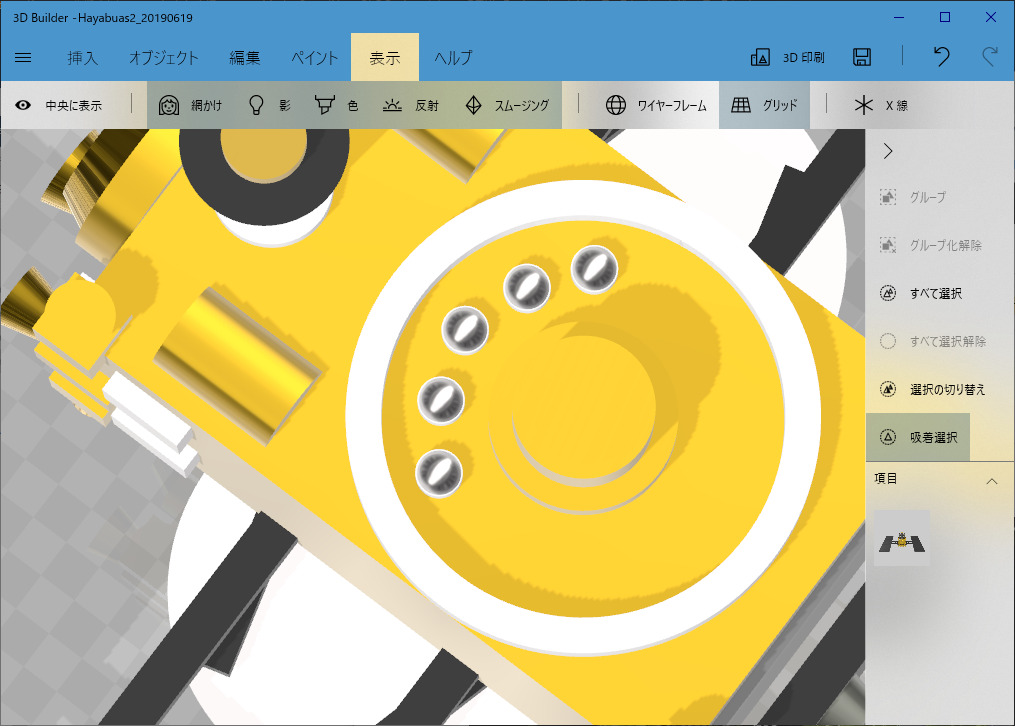Select the ペイント tab

(315, 58)
